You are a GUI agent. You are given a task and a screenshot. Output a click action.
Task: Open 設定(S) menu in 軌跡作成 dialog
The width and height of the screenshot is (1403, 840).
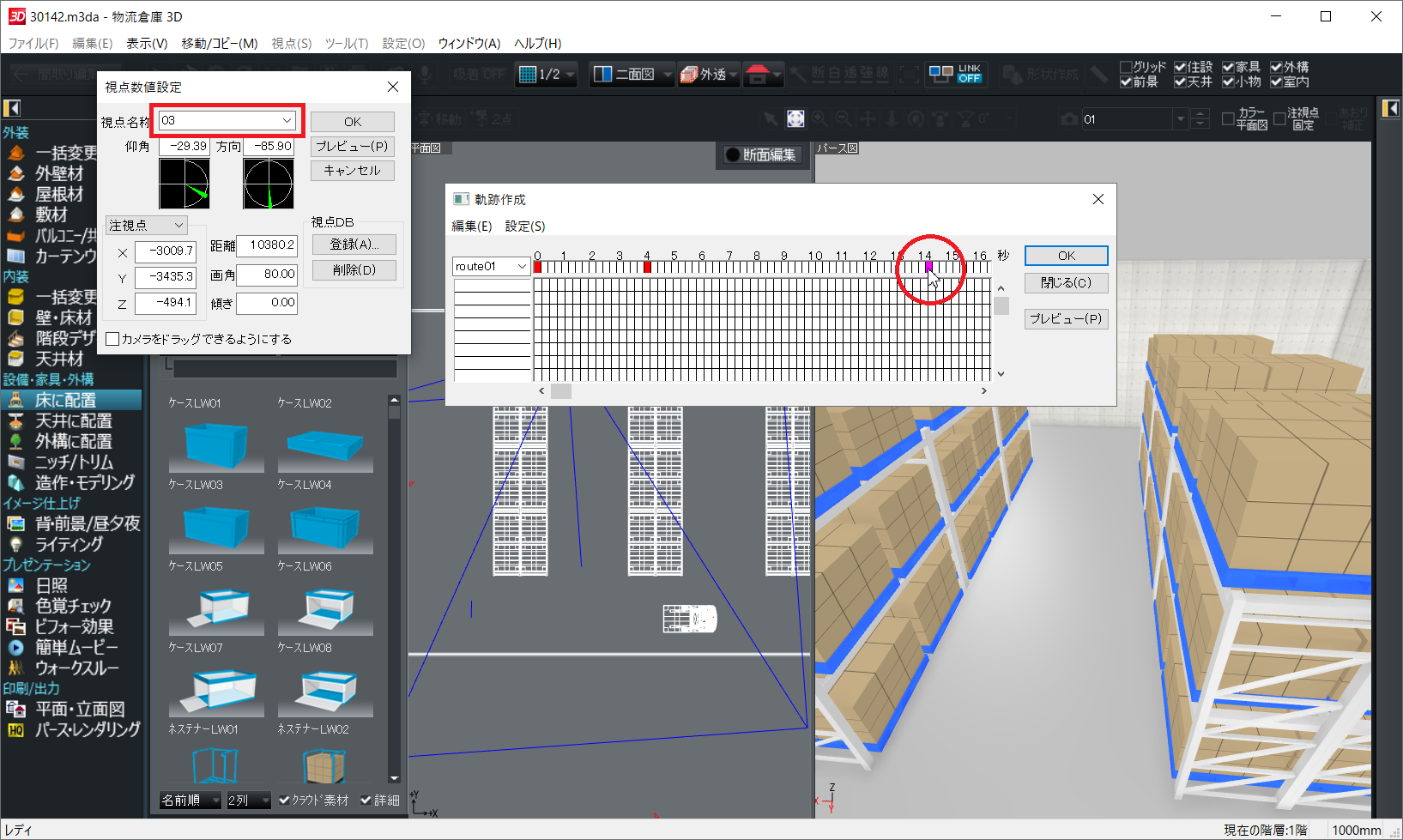(x=524, y=226)
